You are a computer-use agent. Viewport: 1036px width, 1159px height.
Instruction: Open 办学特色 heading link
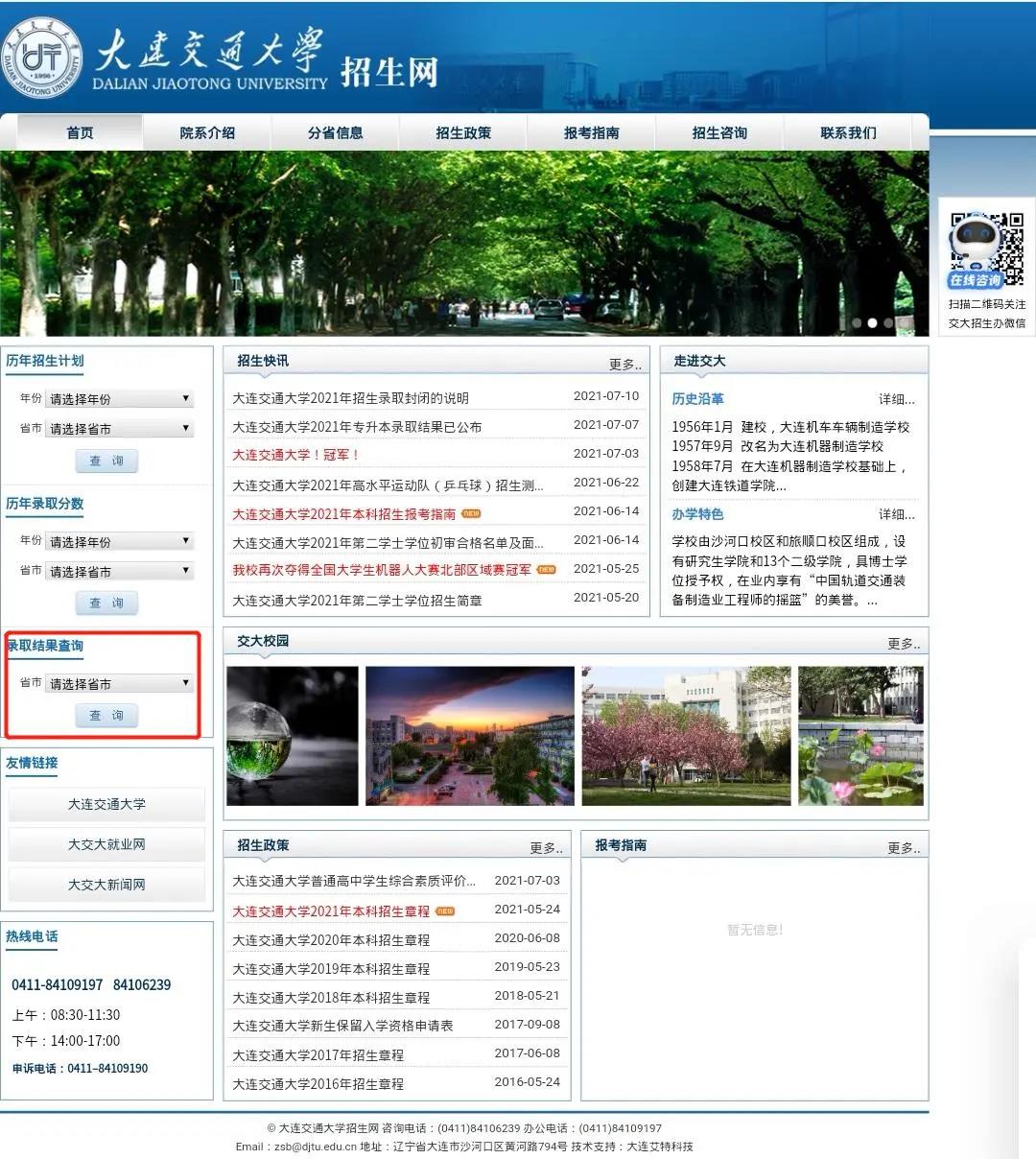pos(697,514)
